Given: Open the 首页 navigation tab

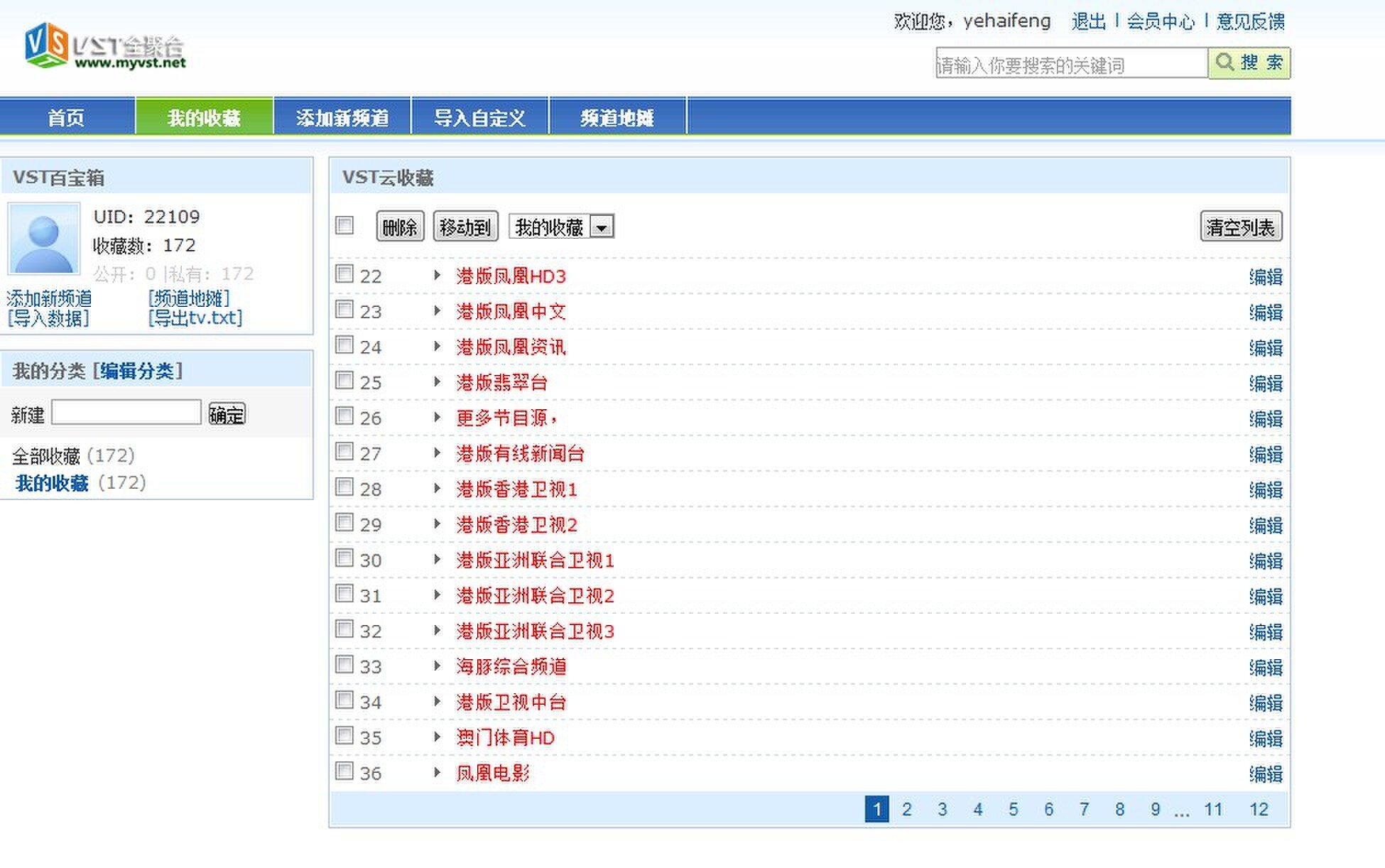Looking at the screenshot, I should (67, 117).
